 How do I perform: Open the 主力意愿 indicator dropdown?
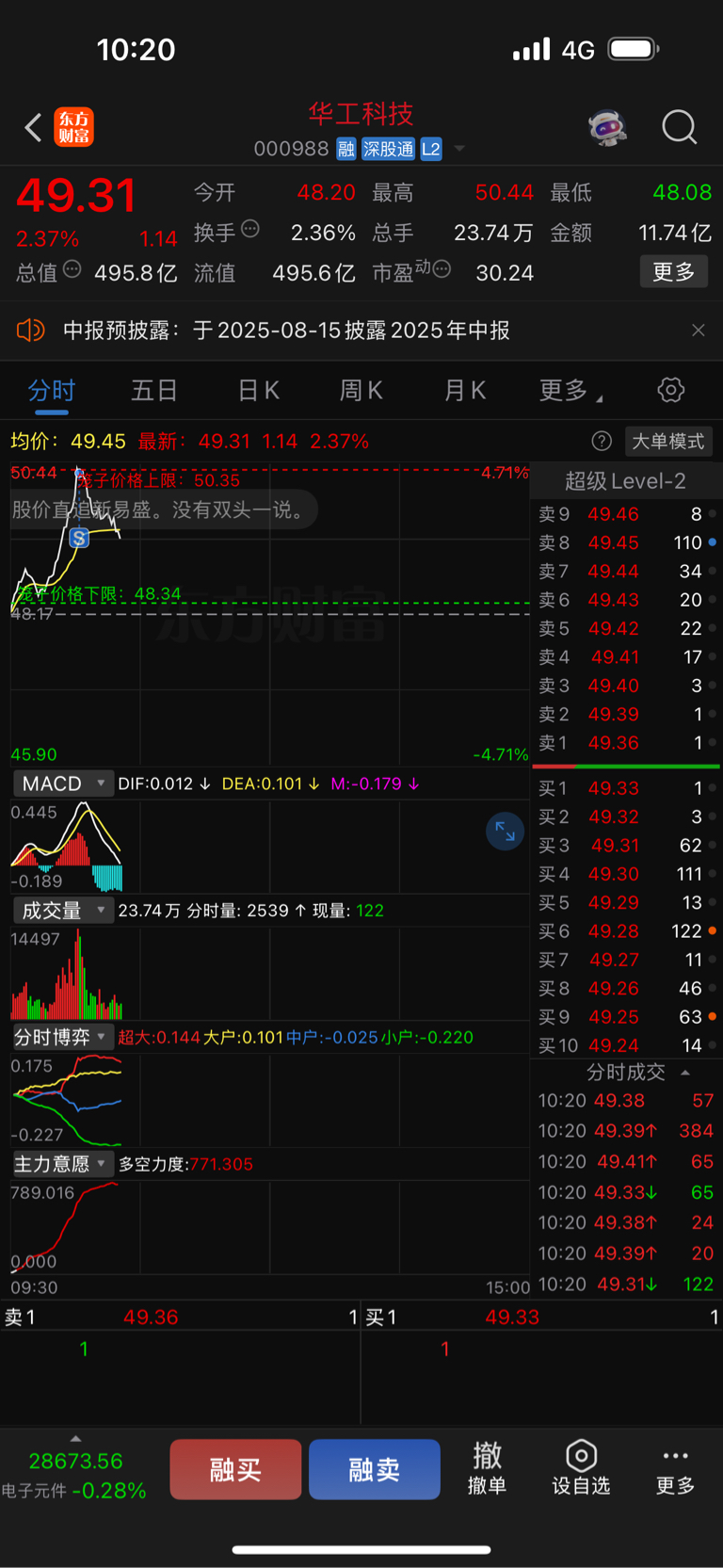[x=62, y=1164]
